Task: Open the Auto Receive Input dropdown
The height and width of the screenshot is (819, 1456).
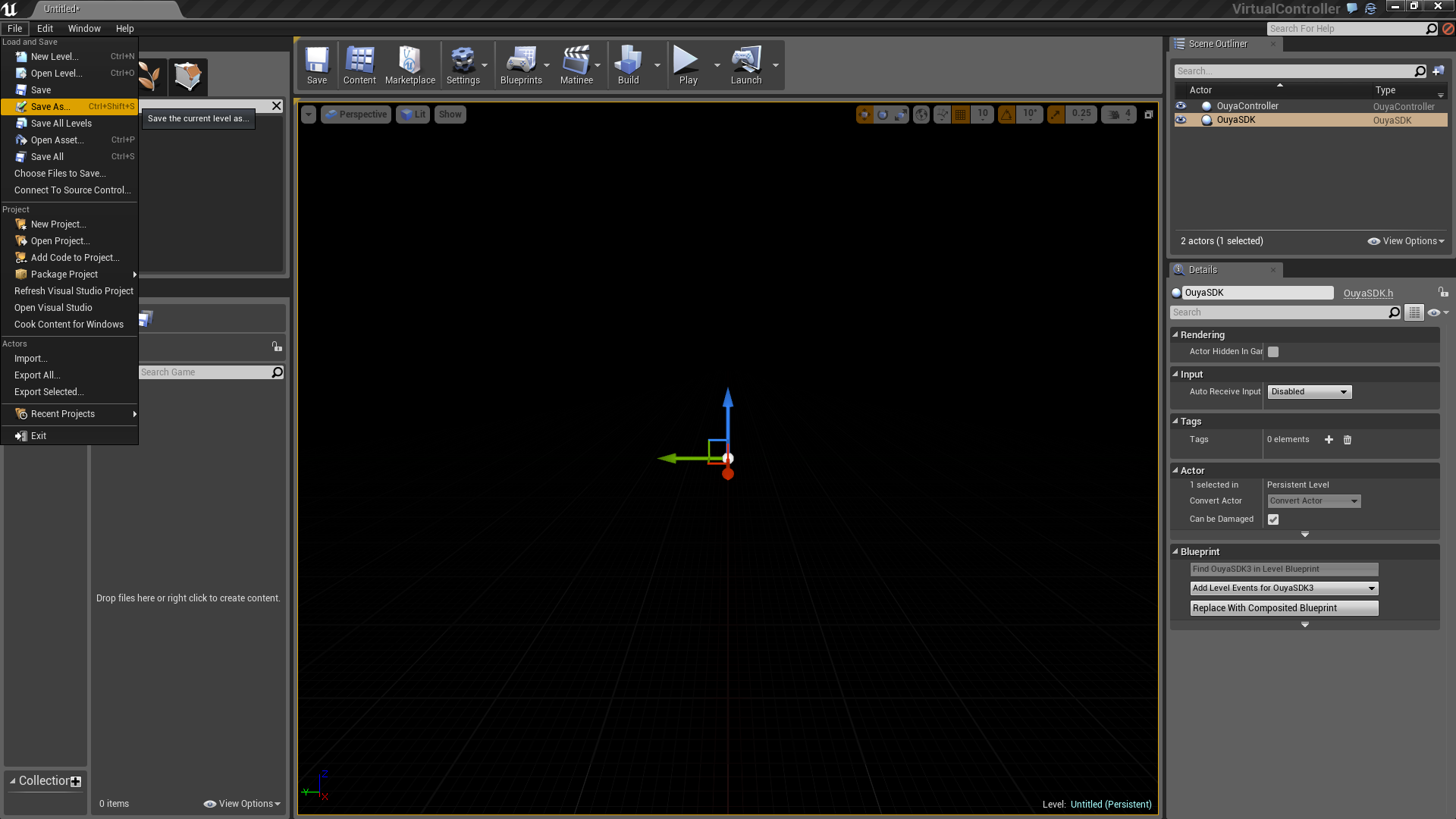Action: (1310, 392)
